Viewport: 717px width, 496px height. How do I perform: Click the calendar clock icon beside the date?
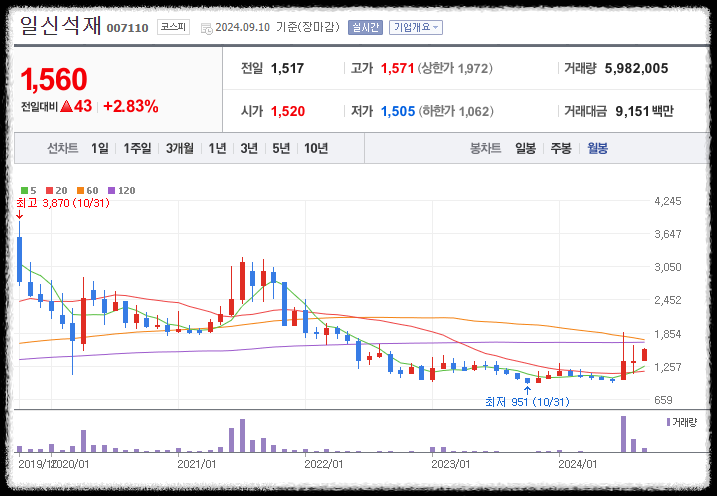(x=207, y=28)
